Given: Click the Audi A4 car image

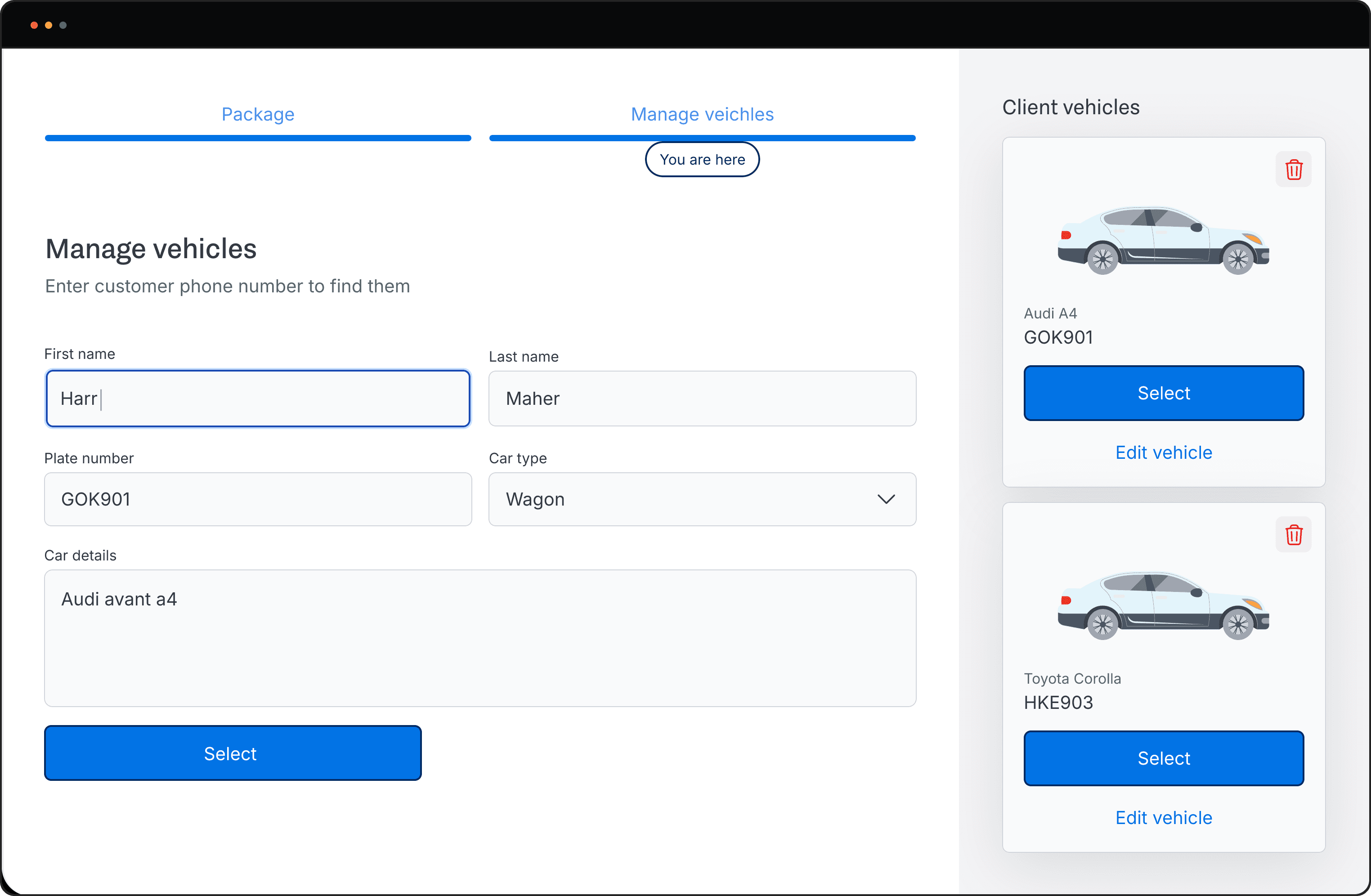Looking at the screenshot, I should 1163,240.
